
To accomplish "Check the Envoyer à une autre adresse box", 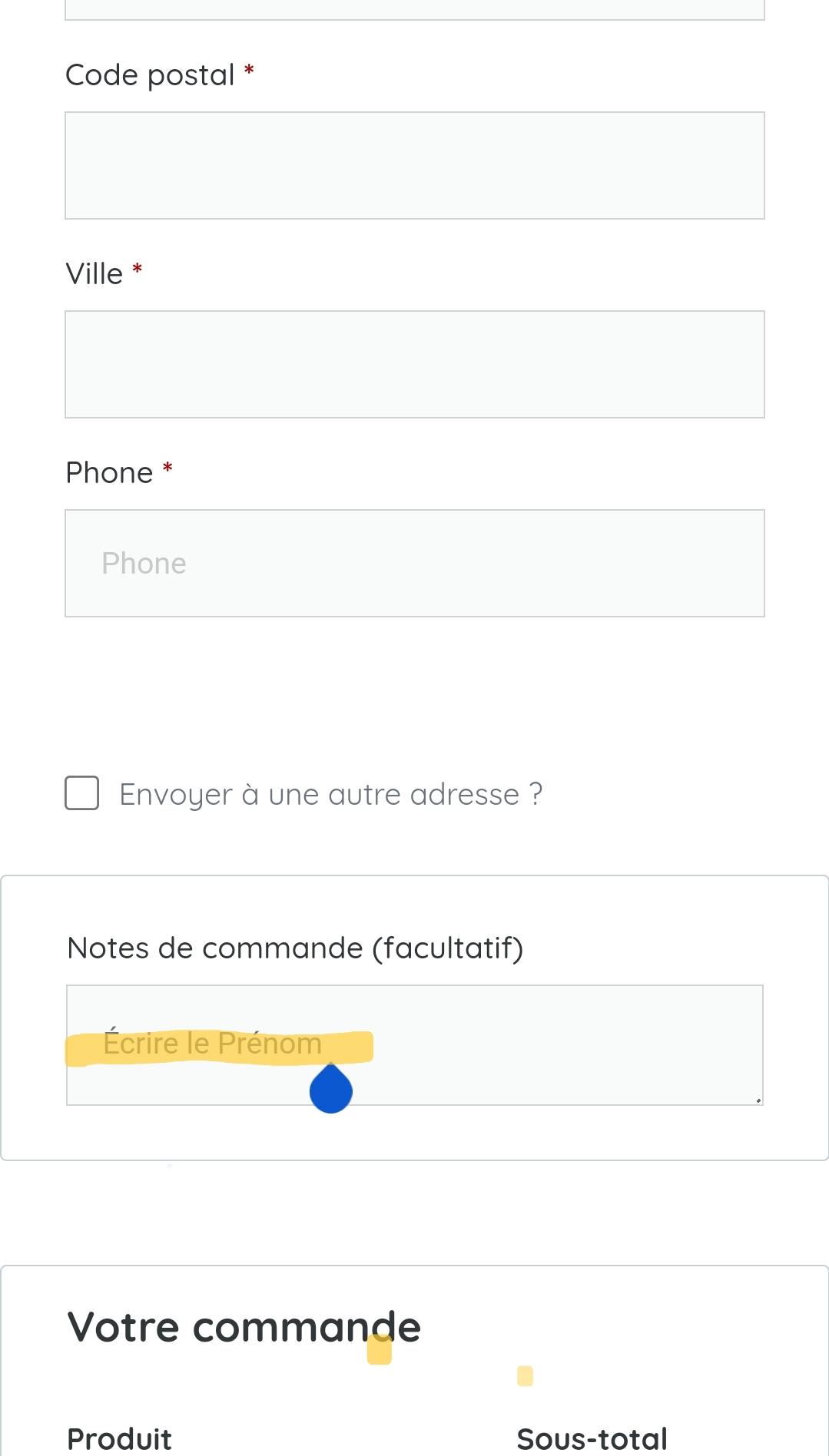I will (82, 793).
